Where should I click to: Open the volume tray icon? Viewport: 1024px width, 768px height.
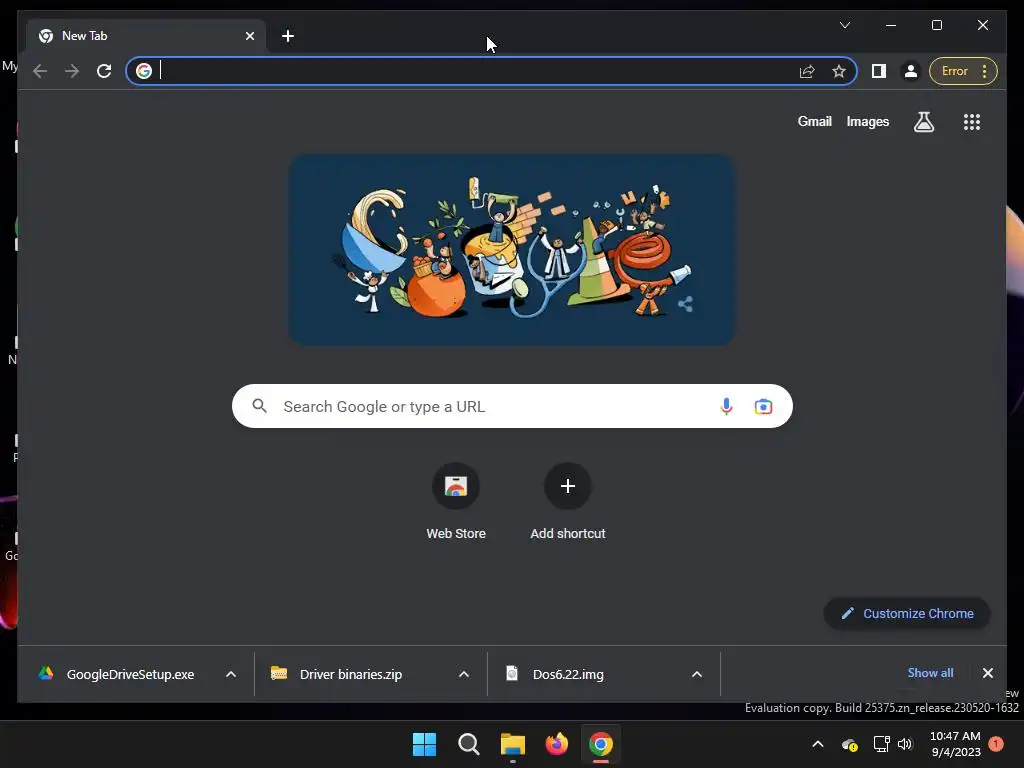(x=905, y=744)
